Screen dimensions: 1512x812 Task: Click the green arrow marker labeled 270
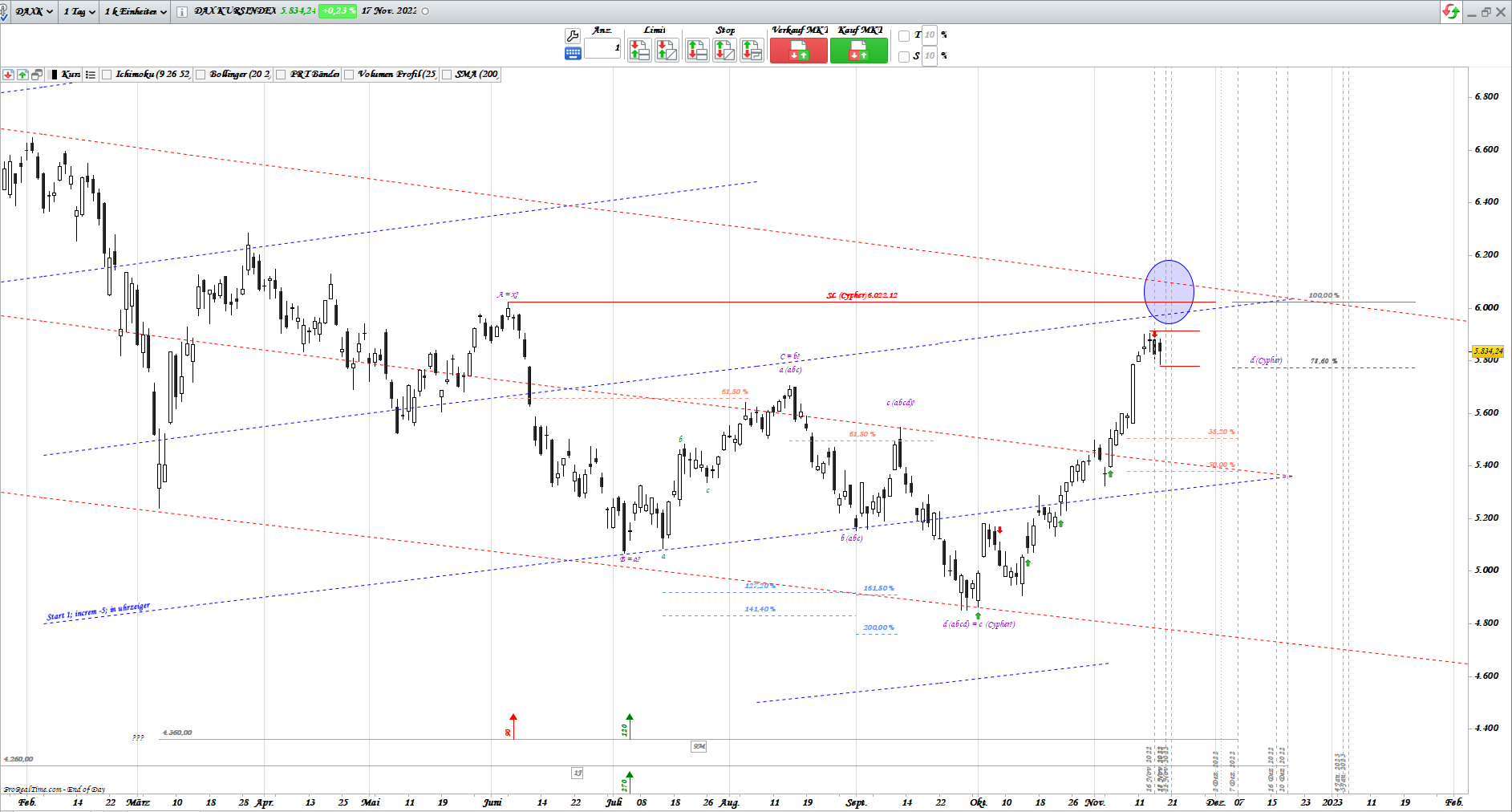point(629,781)
